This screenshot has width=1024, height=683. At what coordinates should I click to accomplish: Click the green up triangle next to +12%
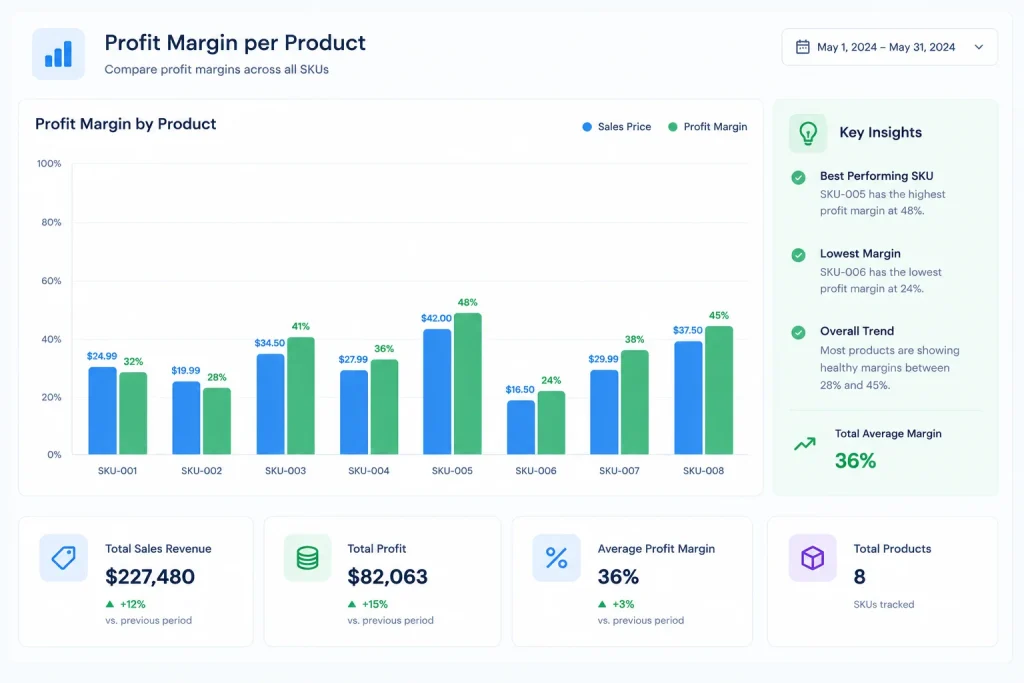click(110, 604)
